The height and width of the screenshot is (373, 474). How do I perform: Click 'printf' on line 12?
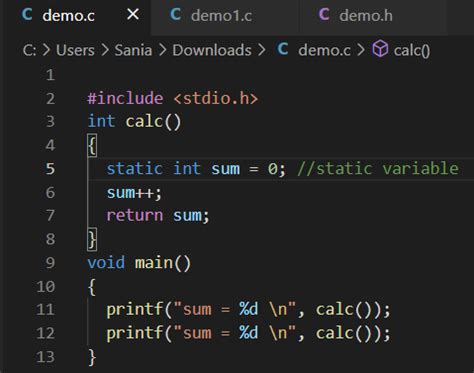tap(135, 333)
